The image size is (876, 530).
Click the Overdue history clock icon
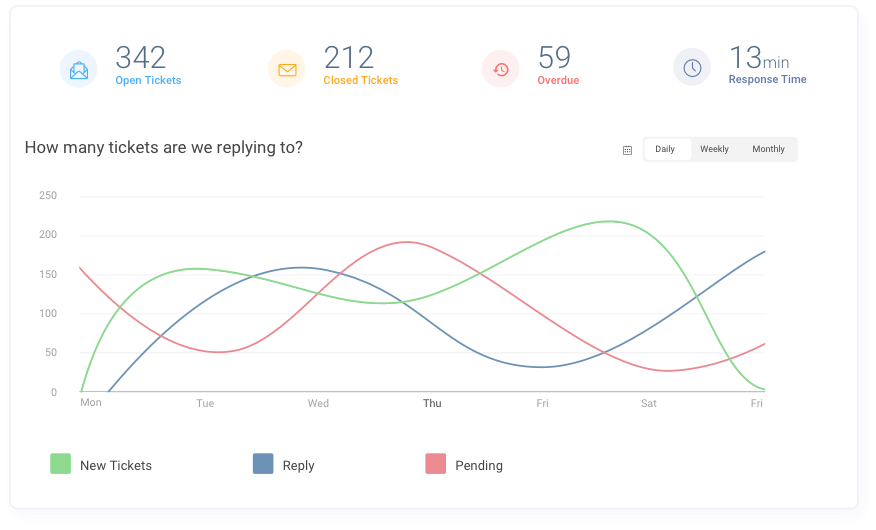(x=501, y=70)
